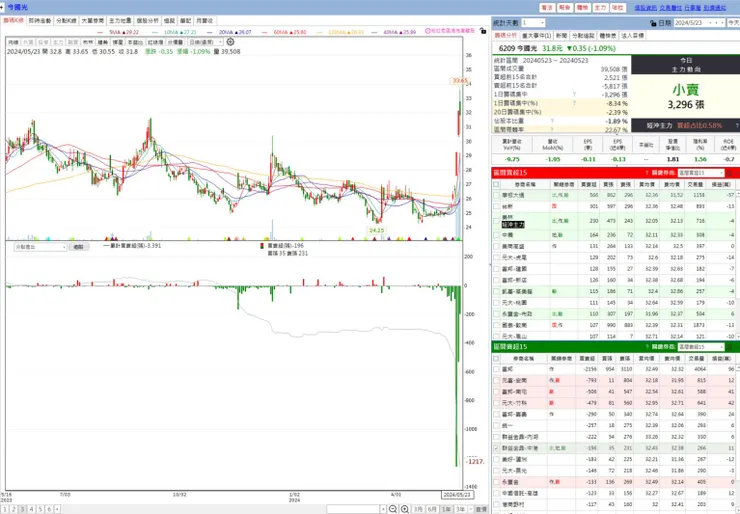The height and width of the screenshot is (514, 740).
Task: Step the date picker to next day arrow
Action: click(x=722, y=23)
